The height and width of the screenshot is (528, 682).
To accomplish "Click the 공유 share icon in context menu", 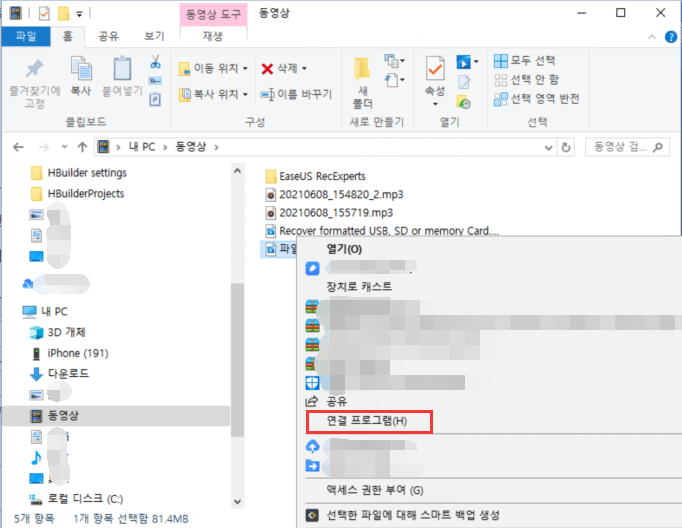I will click(312, 401).
